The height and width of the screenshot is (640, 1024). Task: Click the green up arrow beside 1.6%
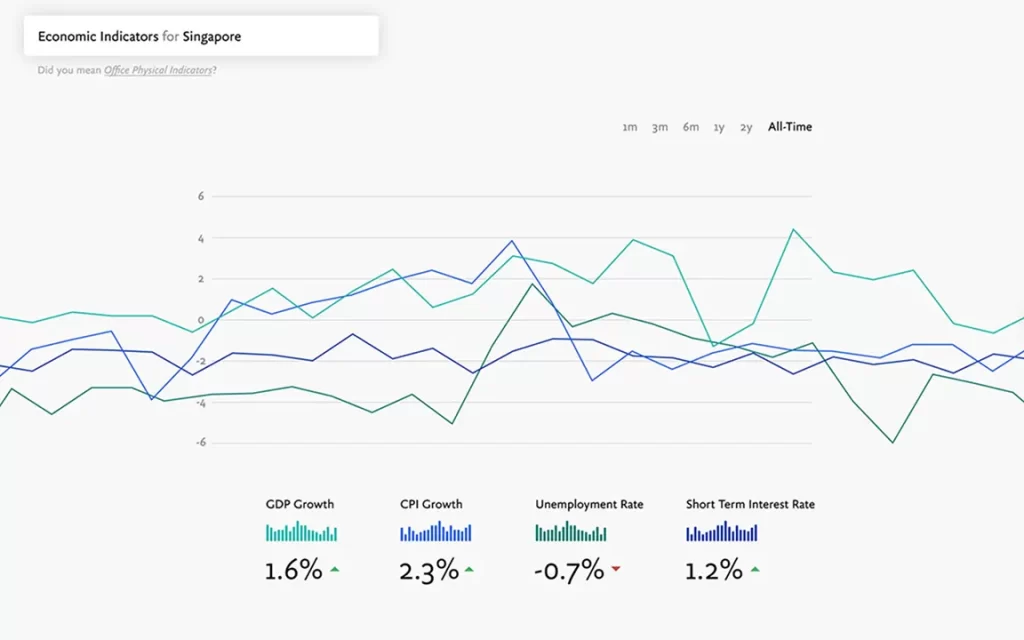pos(335,569)
